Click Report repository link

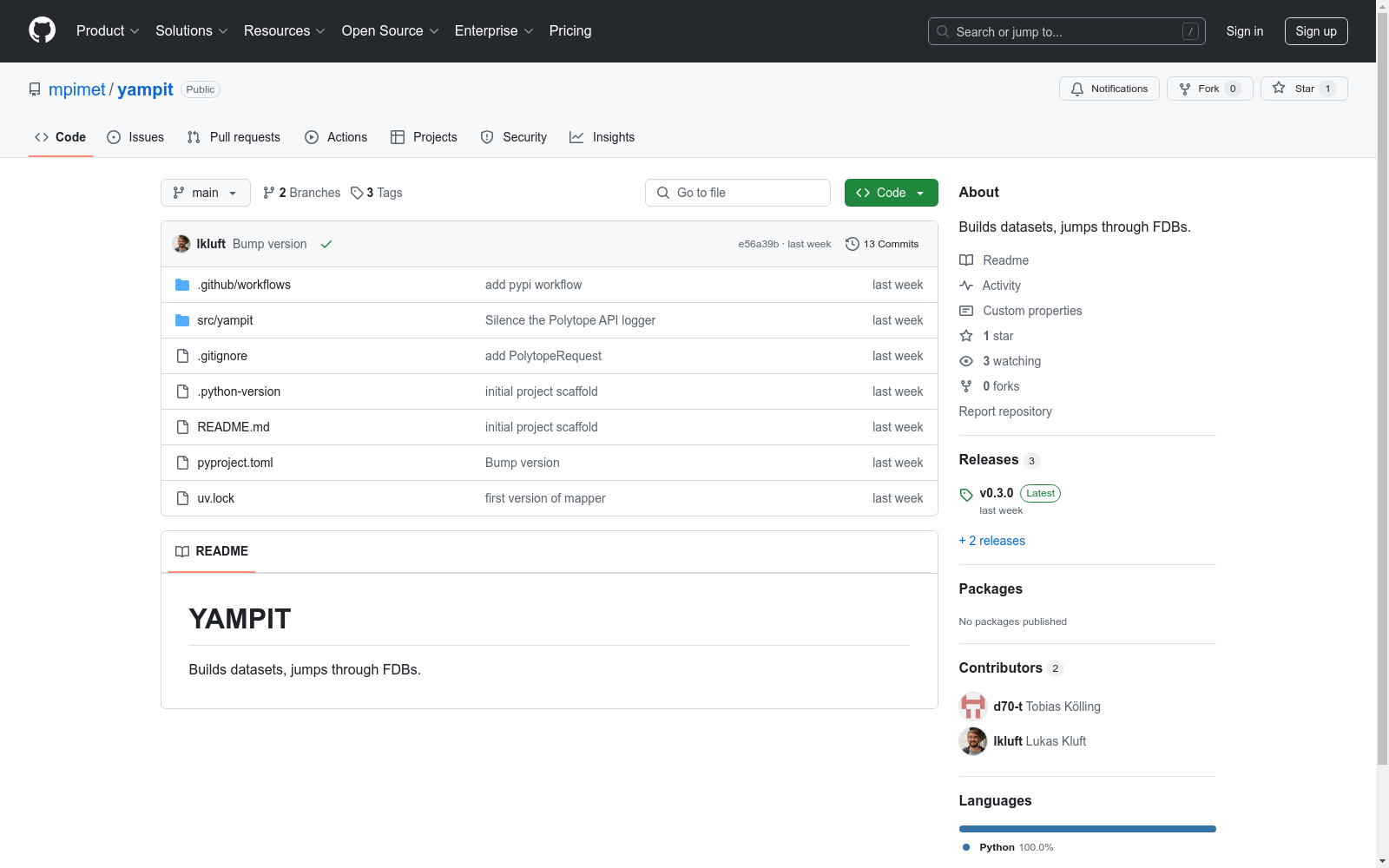click(x=1005, y=411)
